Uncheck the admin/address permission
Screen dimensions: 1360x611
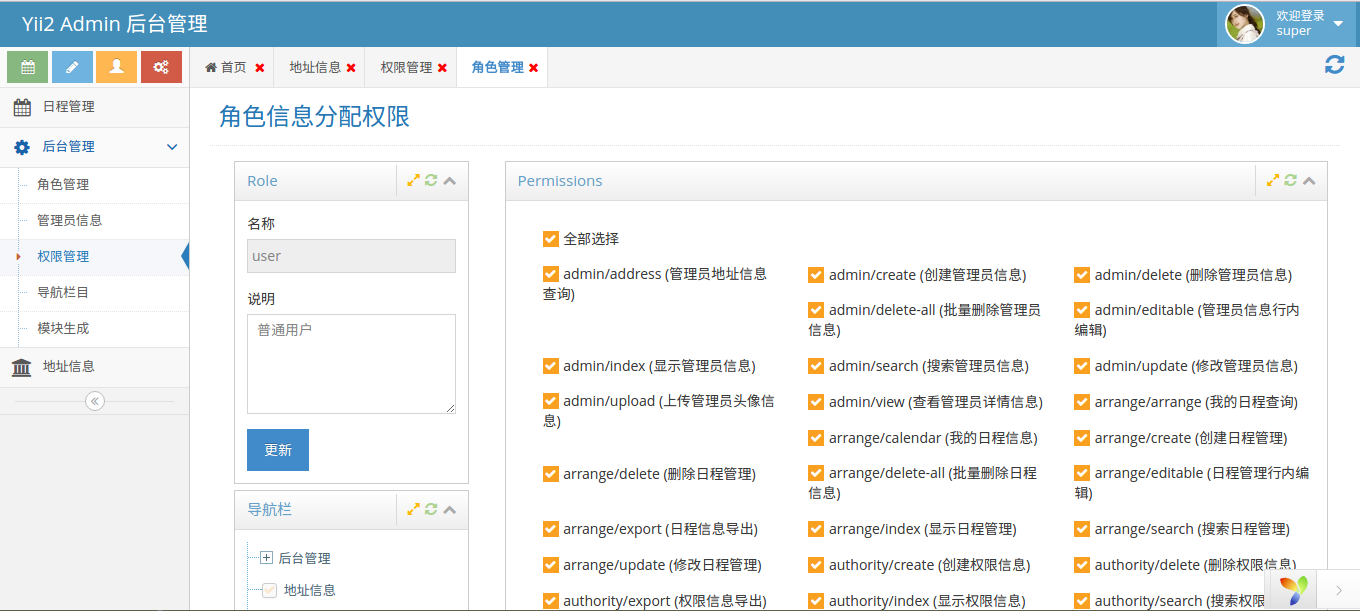click(551, 274)
